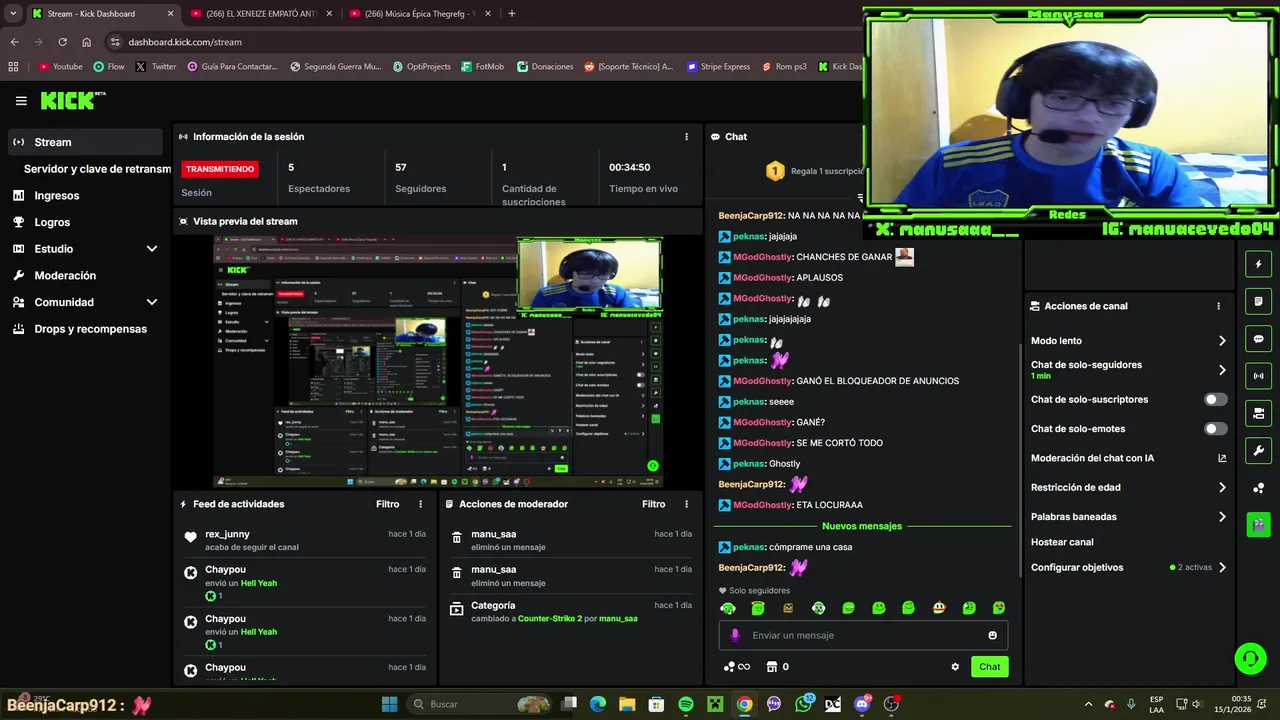Toggle Chat de solo-emotes switch
This screenshot has height=720, width=1280.
point(1215,429)
